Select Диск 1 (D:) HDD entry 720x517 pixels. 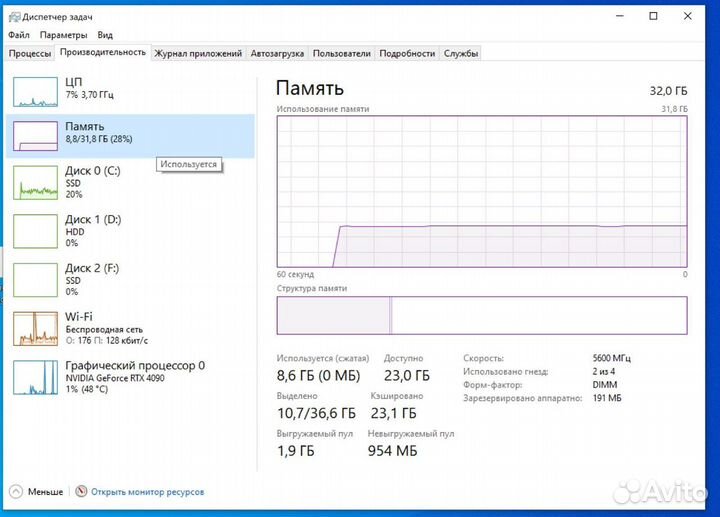pyautogui.click(x=130, y=231)
